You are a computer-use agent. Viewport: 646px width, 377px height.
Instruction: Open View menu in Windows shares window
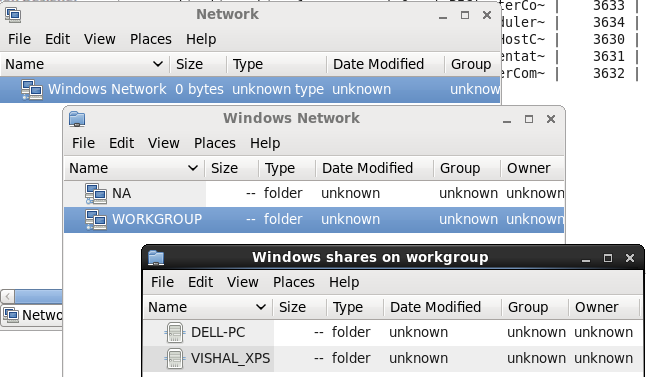[x=243, y=282]
